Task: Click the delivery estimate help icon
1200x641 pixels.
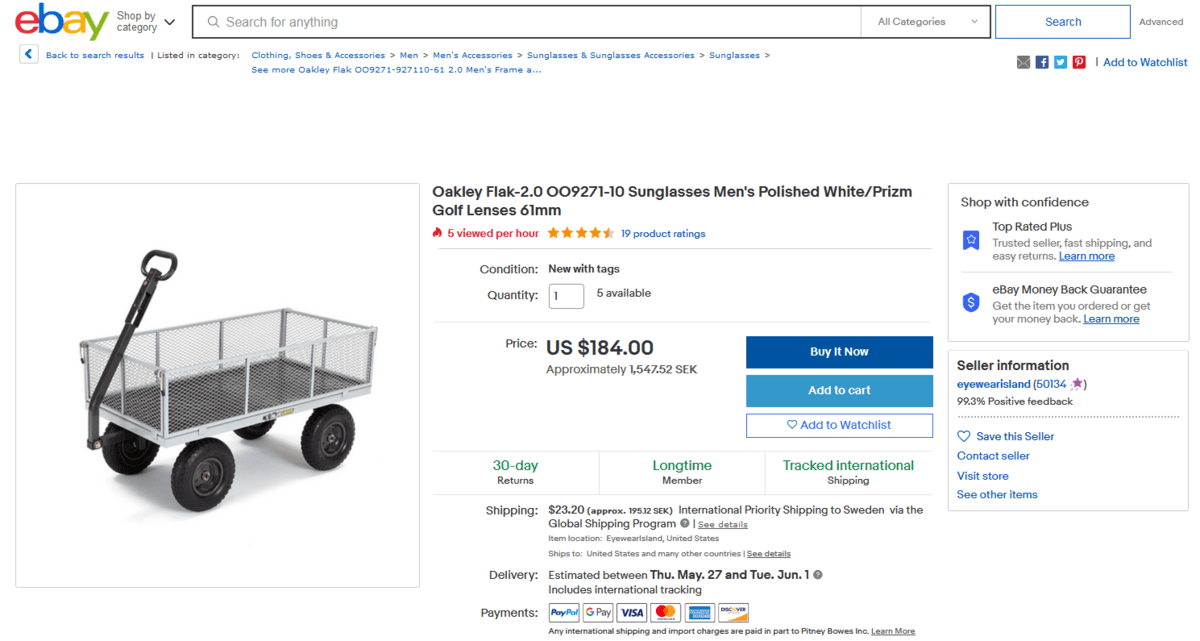Action: 818,575
